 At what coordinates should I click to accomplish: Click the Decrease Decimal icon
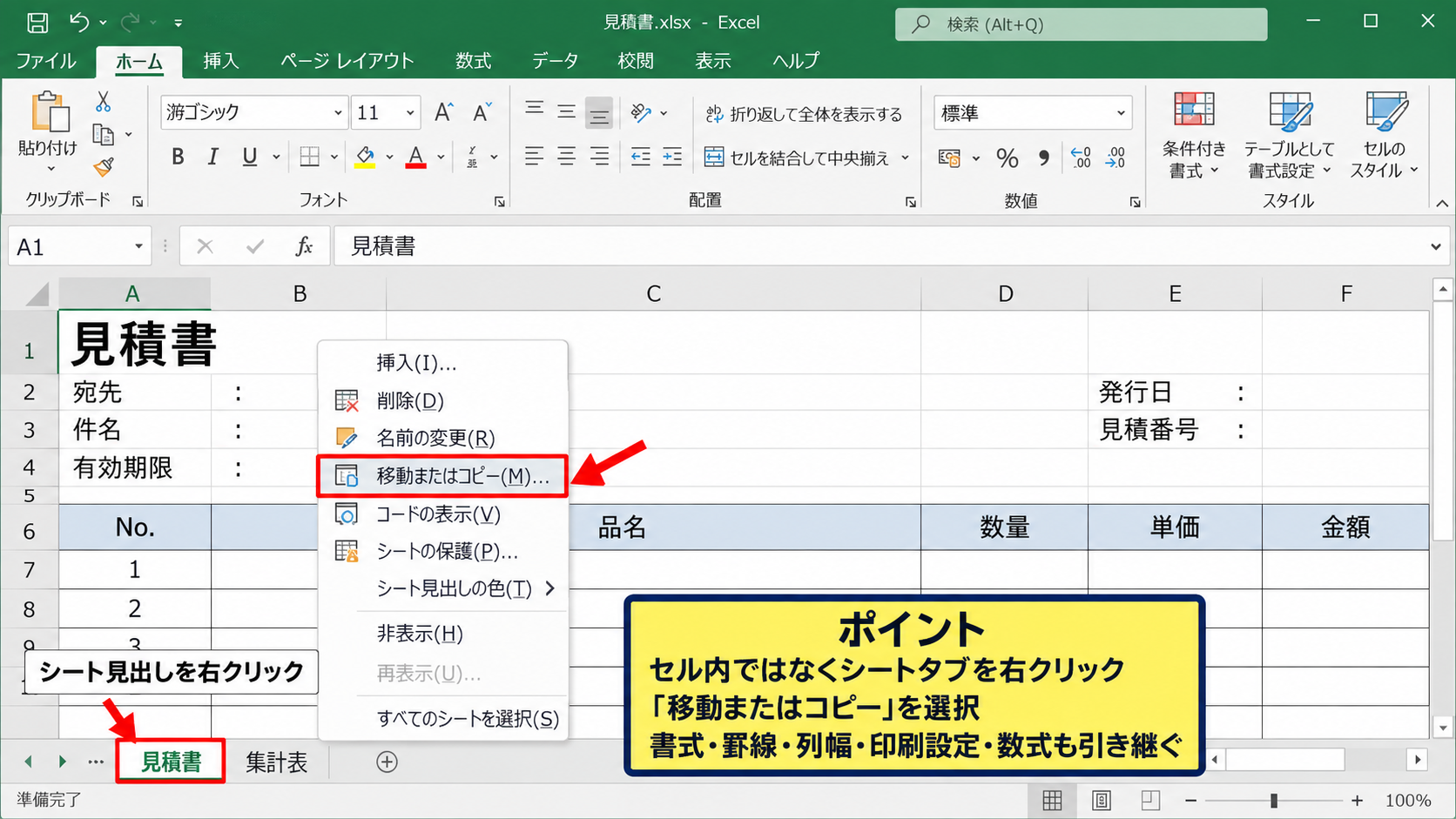coord(1116,158)
